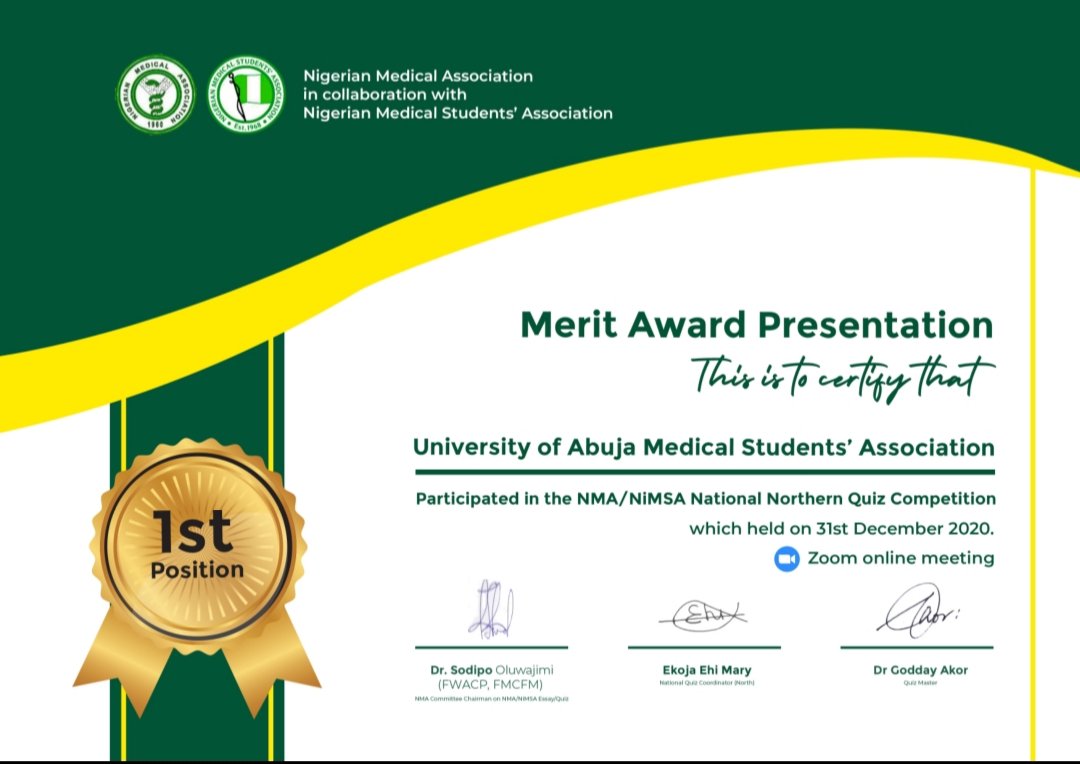Click the 'Zoom online meeting' text
The width and height of the screenshot is (1080, 764).
click(901, 558)
